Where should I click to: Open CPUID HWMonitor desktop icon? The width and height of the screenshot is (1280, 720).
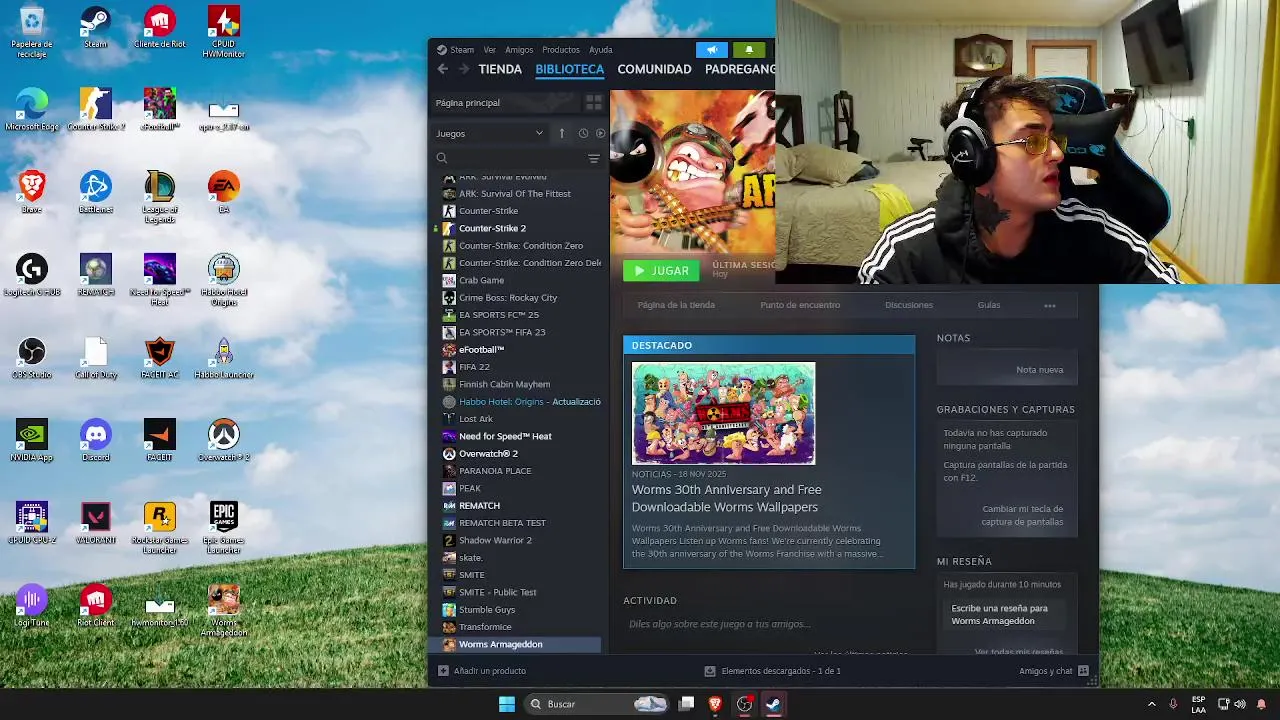coord(223,32)
